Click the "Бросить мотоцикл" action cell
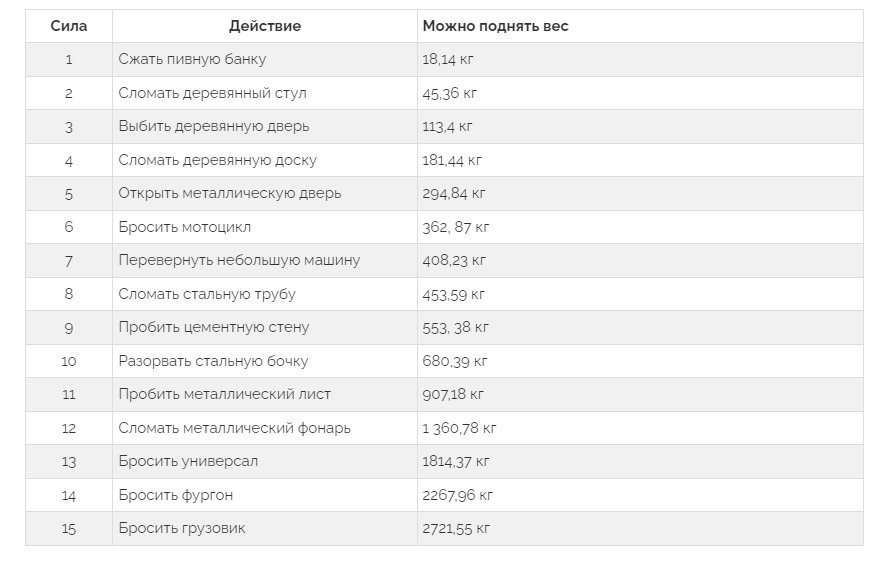 [264, 227]
